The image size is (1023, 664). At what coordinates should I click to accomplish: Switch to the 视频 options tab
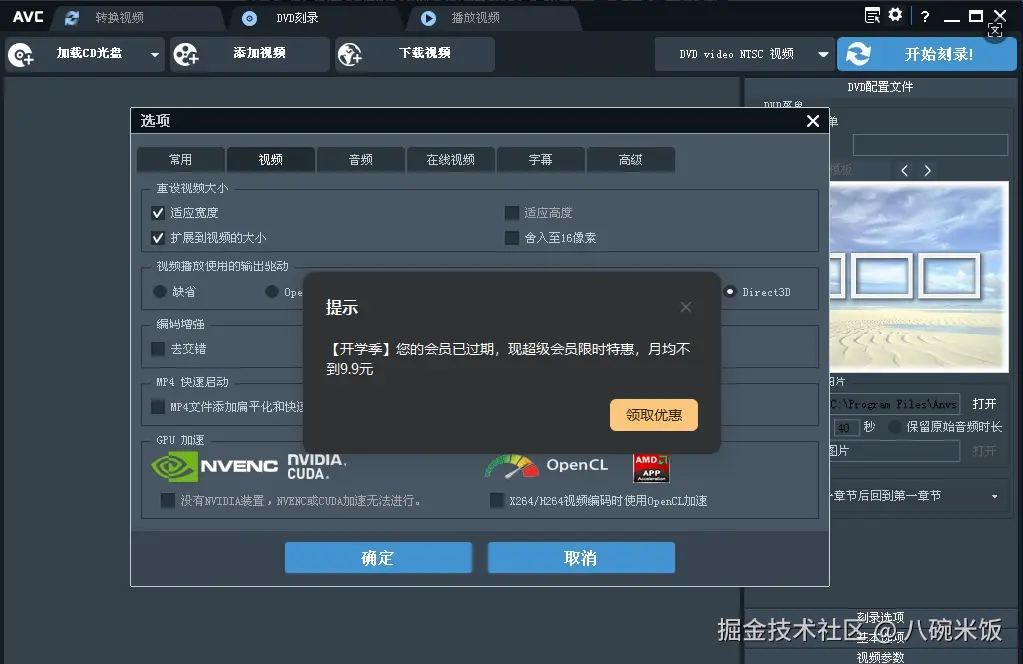[271, 160]
